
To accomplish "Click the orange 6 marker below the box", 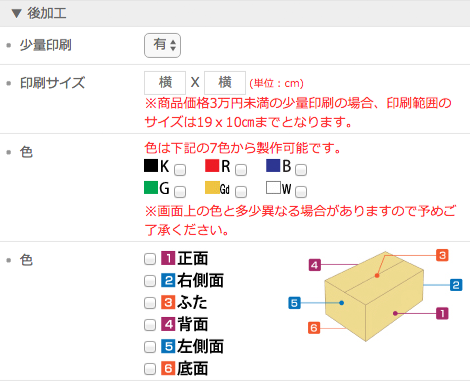I will 314,328.
